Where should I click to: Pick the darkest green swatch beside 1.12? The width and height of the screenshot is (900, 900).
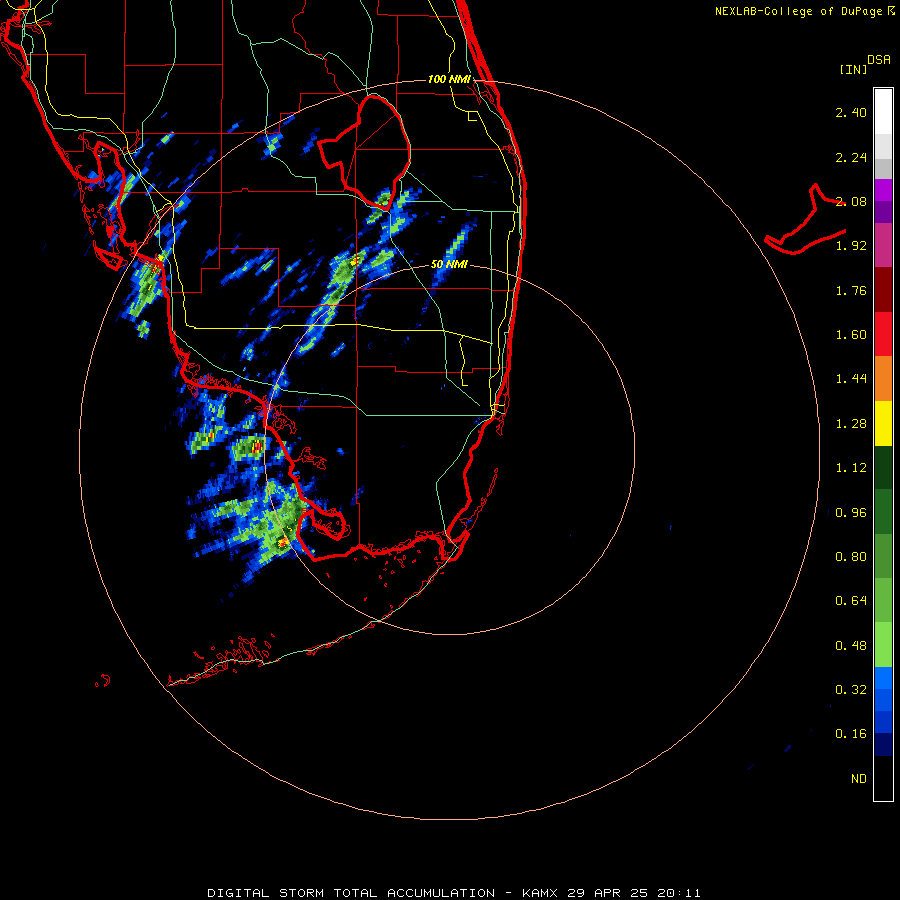(883, 467)
